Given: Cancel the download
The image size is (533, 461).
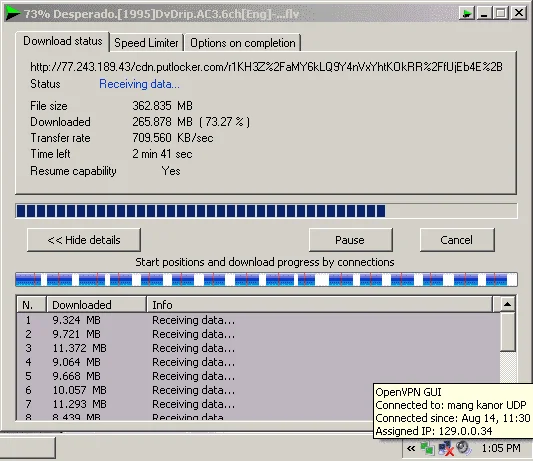Looking at the screenshot, I should (x=457, y=240).
